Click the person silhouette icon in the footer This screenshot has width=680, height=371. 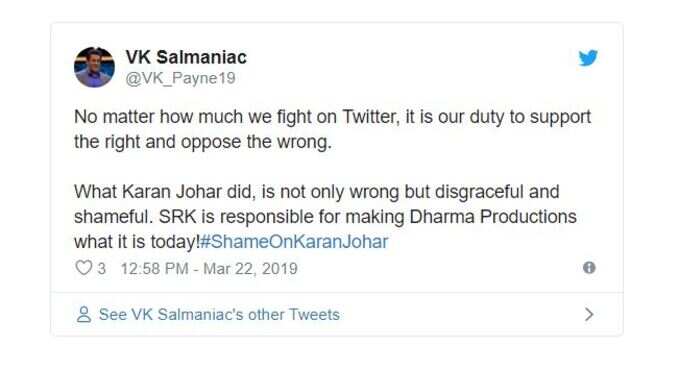(x=84, y=315)
